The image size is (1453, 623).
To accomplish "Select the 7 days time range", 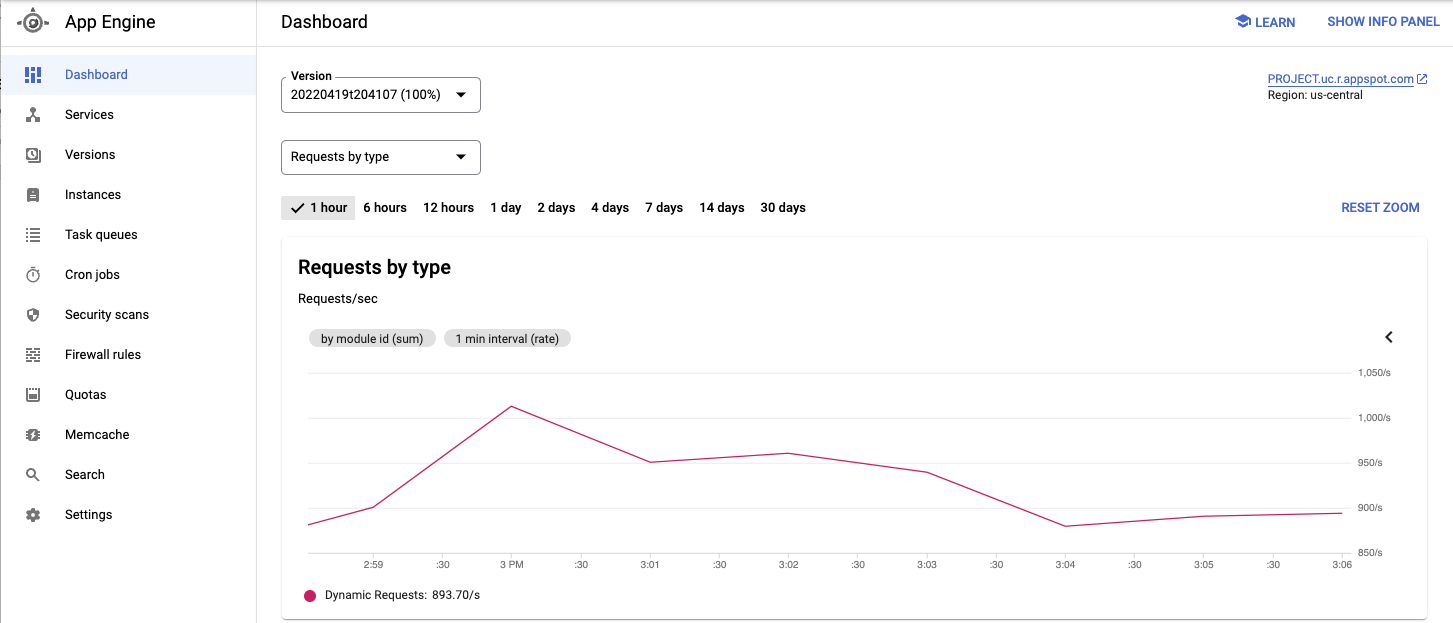I will coord(664,208).
